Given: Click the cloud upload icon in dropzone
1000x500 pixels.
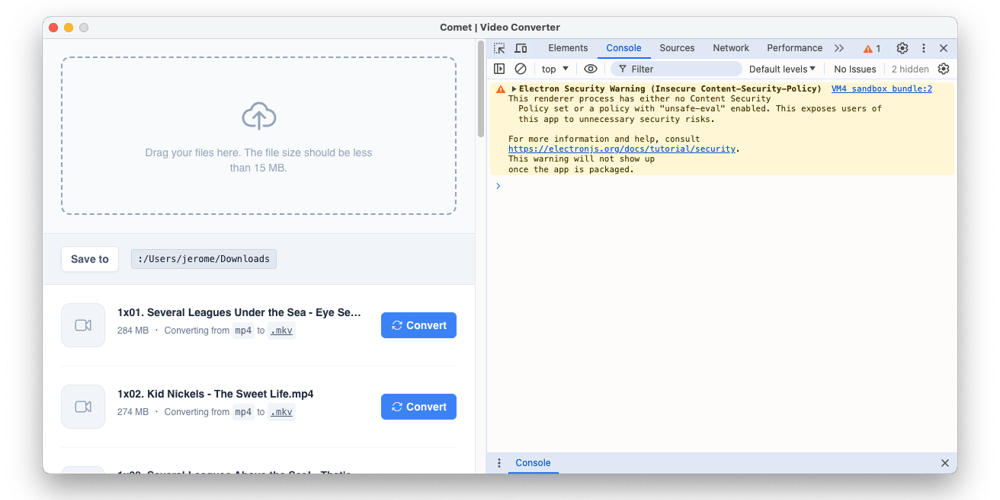Looking at the screenshot, I should click(x=259, y=116).
